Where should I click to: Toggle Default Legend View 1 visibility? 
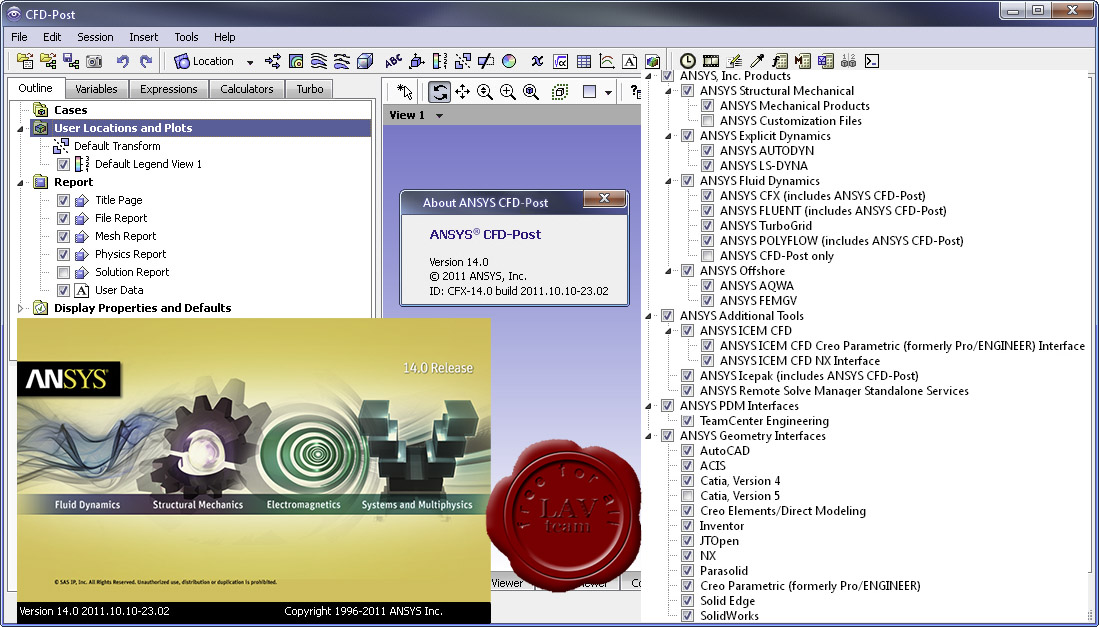[x=63, y=164]
